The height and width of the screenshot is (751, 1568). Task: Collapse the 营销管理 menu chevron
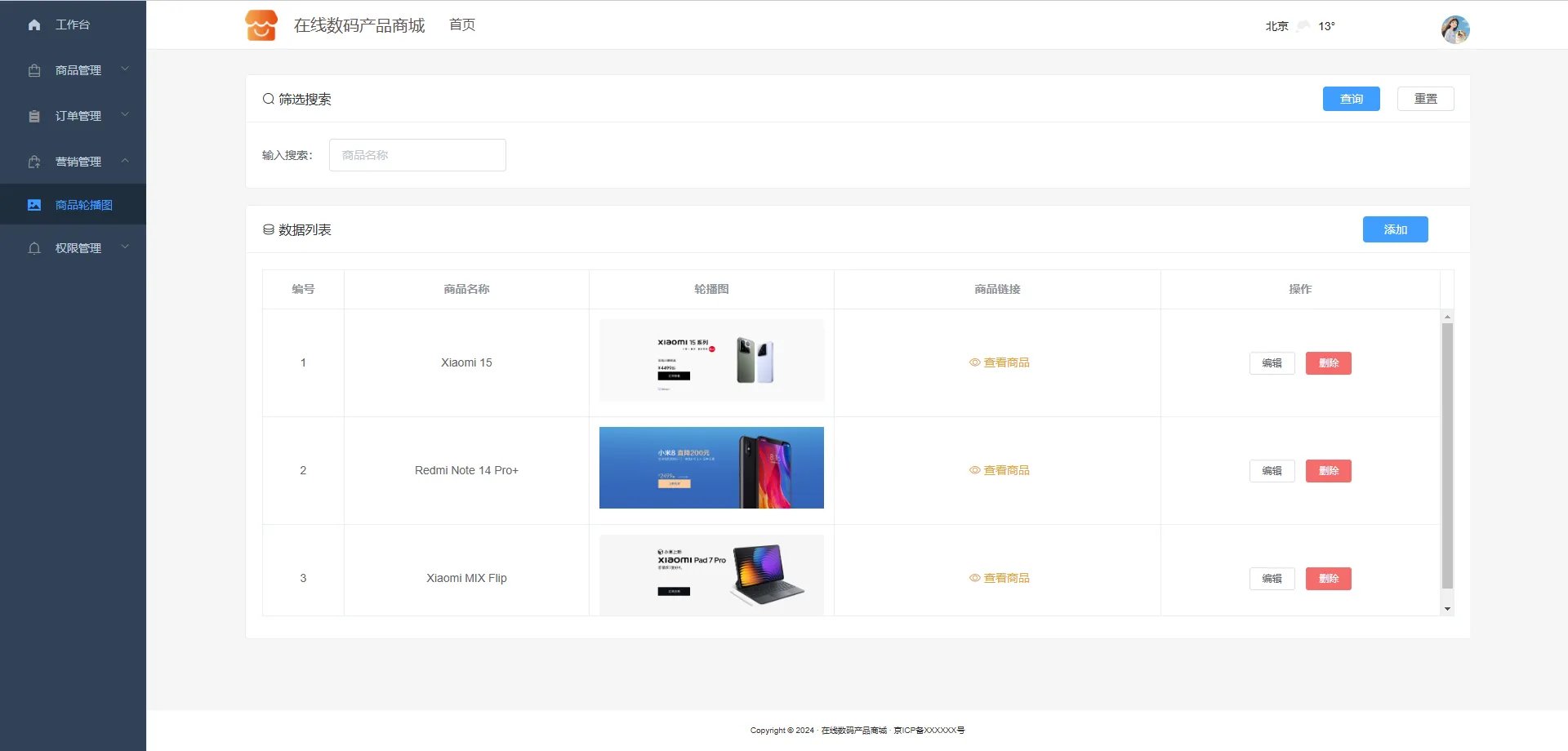click(x=125, y=161)
